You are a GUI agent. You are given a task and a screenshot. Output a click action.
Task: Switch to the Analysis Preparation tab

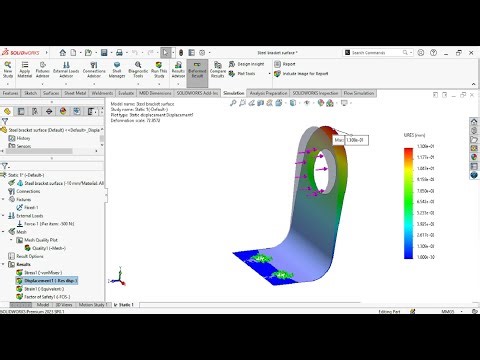(268, 93)
